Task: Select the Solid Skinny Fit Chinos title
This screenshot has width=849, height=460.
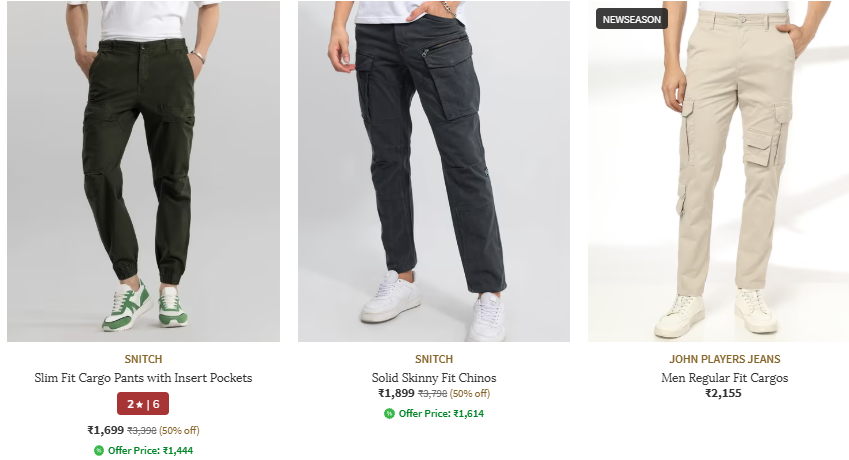Action: click(433, 378)
